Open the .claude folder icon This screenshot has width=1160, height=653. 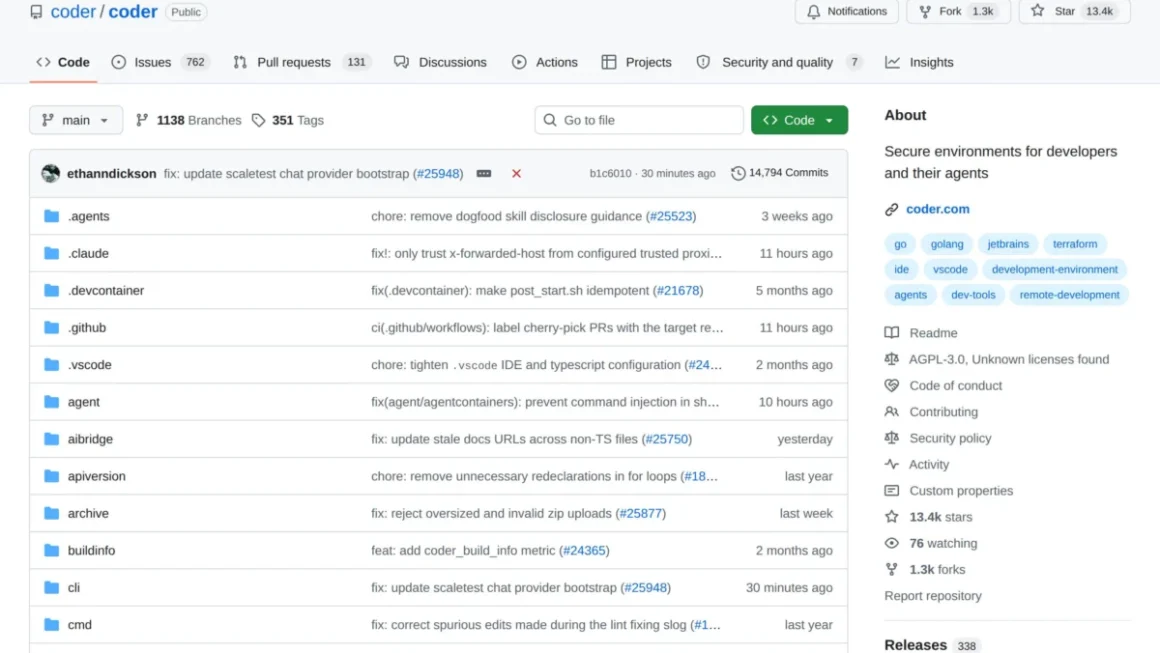pyautogui.click(x=51, y=253)
